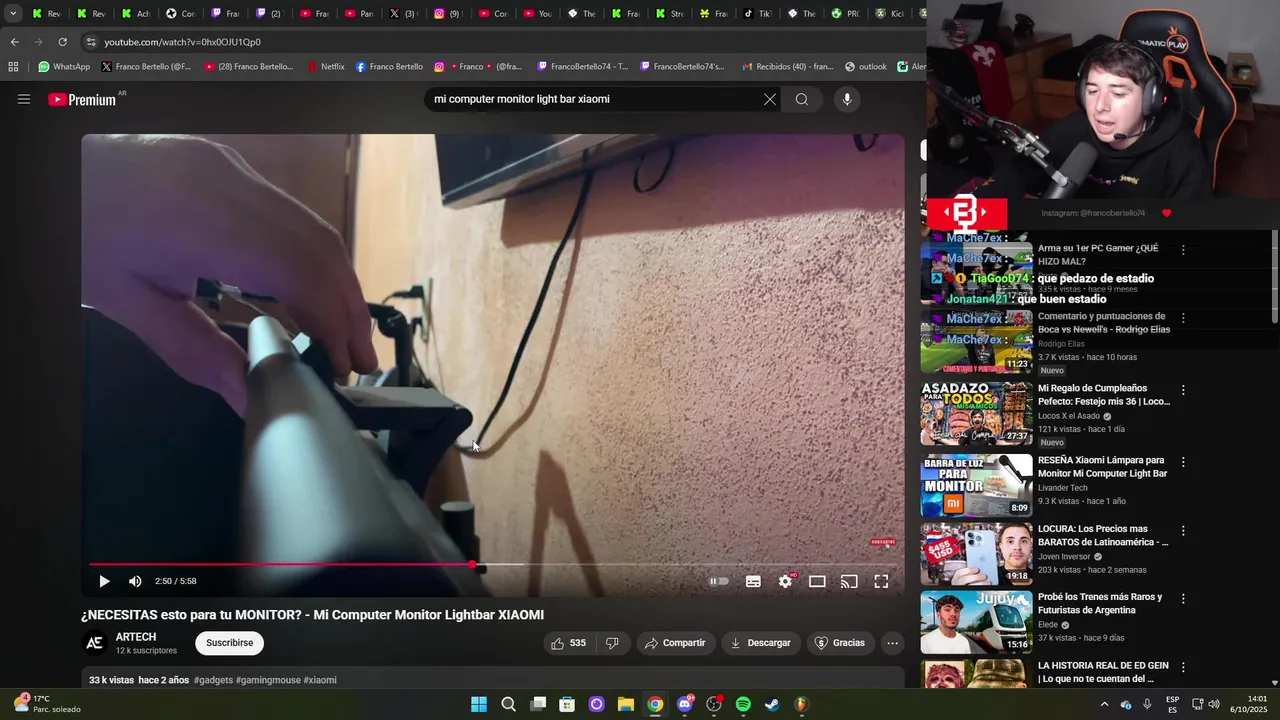Send thanks with the Gracias button
1280x720 pixels.
click(840, 643)
